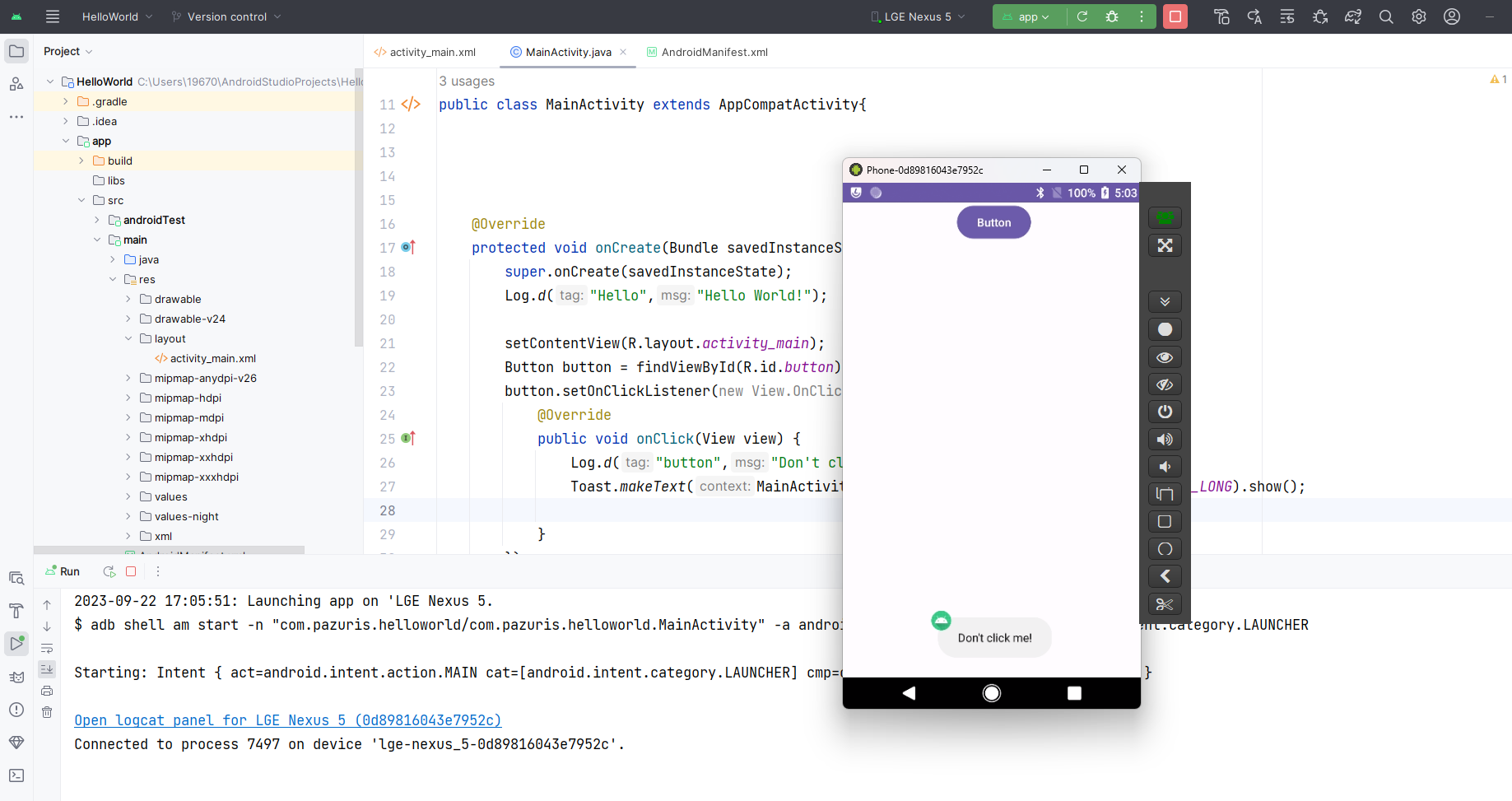Select MainActivity.java editor tab
Viewport: 1512px width, 801px height.
pyautogui.click(x=568, y=52)
